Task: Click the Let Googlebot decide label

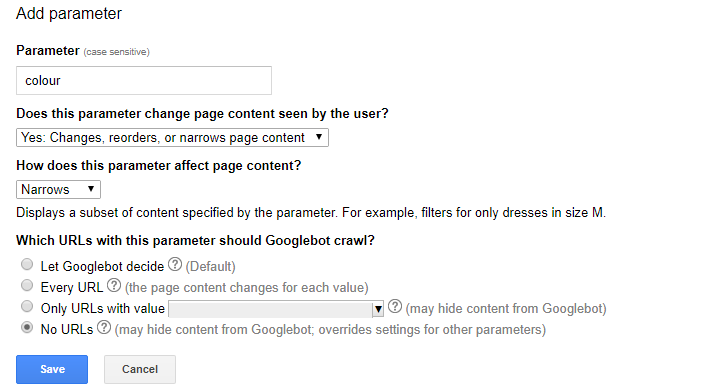Action: tap(102, 267)
